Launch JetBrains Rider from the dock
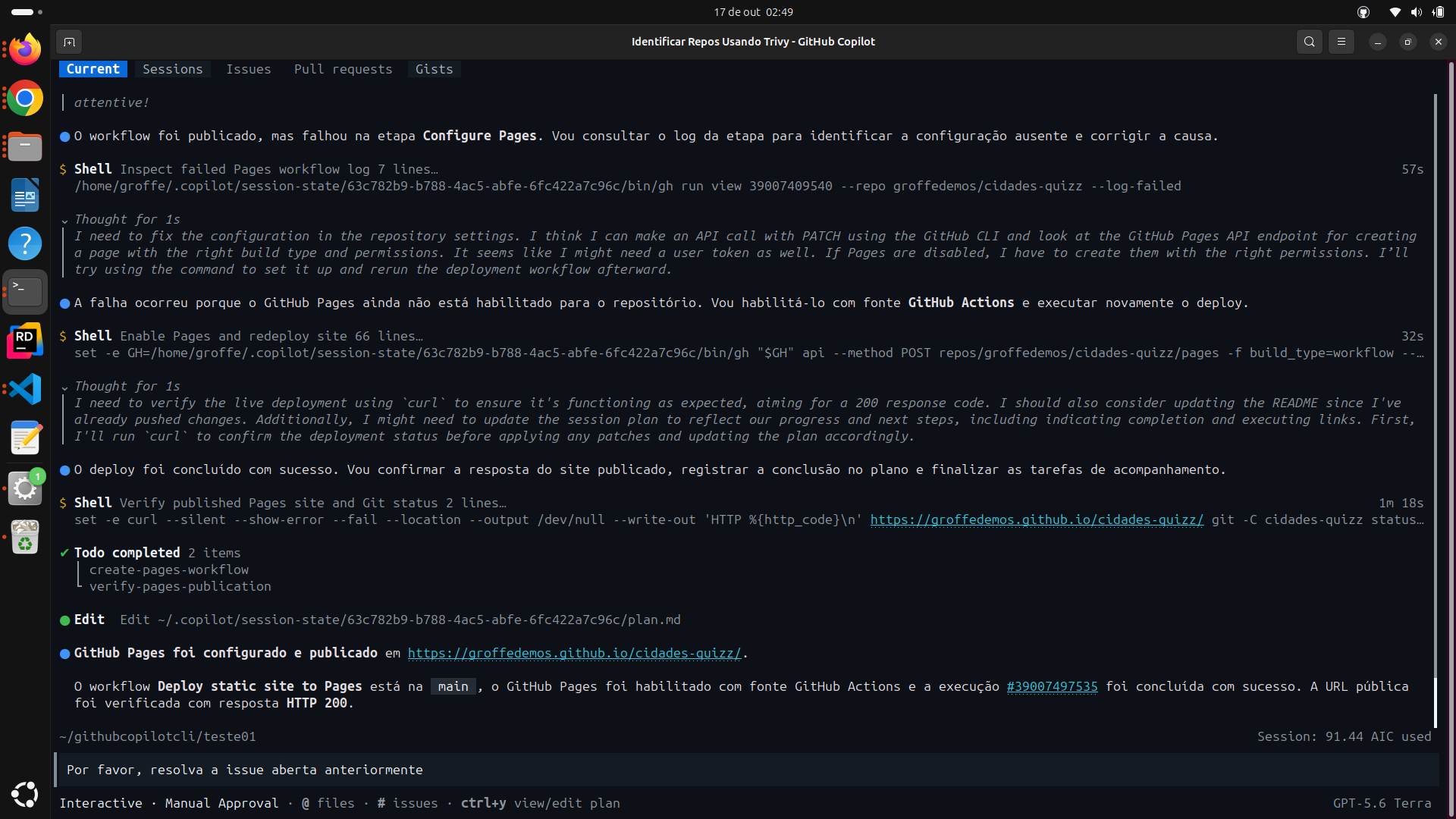The image size is (1456, 819). pos(25,340)
